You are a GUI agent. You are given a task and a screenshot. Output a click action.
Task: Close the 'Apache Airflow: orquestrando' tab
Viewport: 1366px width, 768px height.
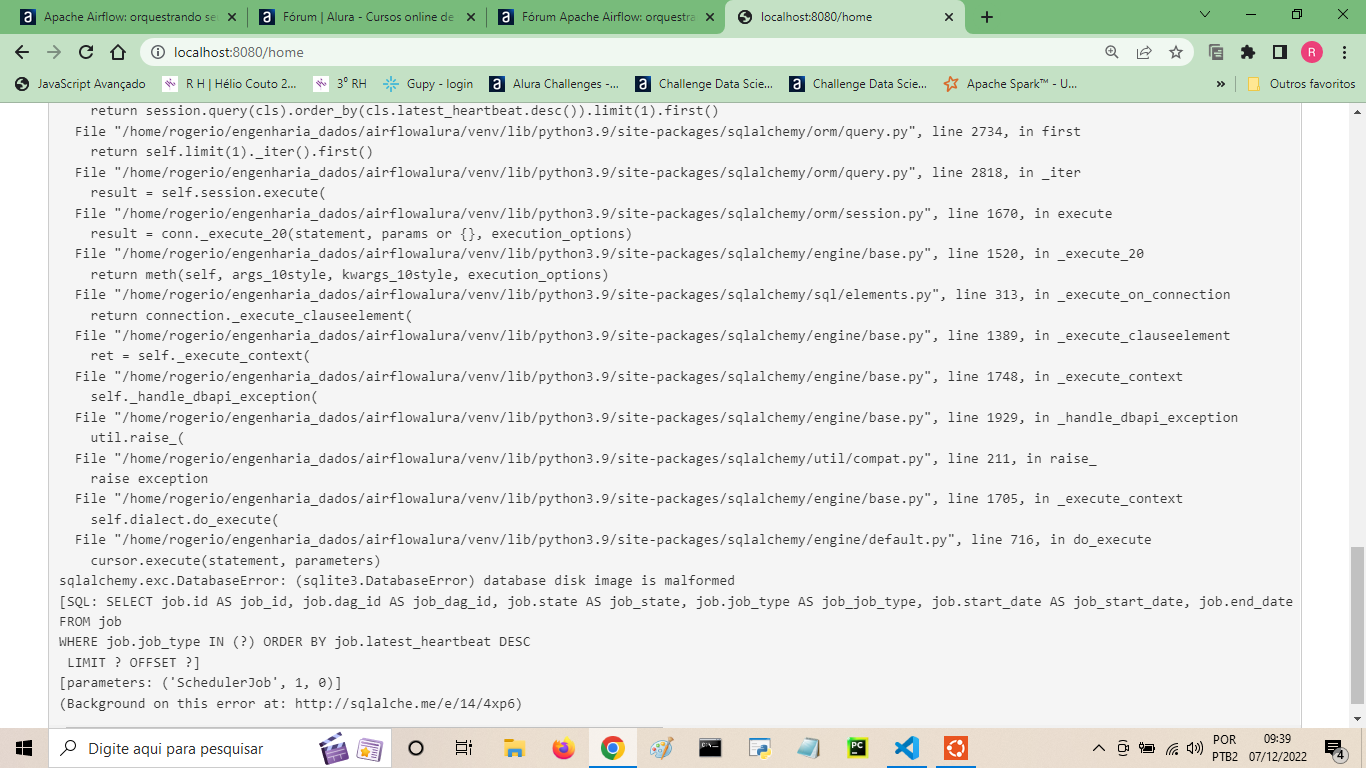coord(232,17)
